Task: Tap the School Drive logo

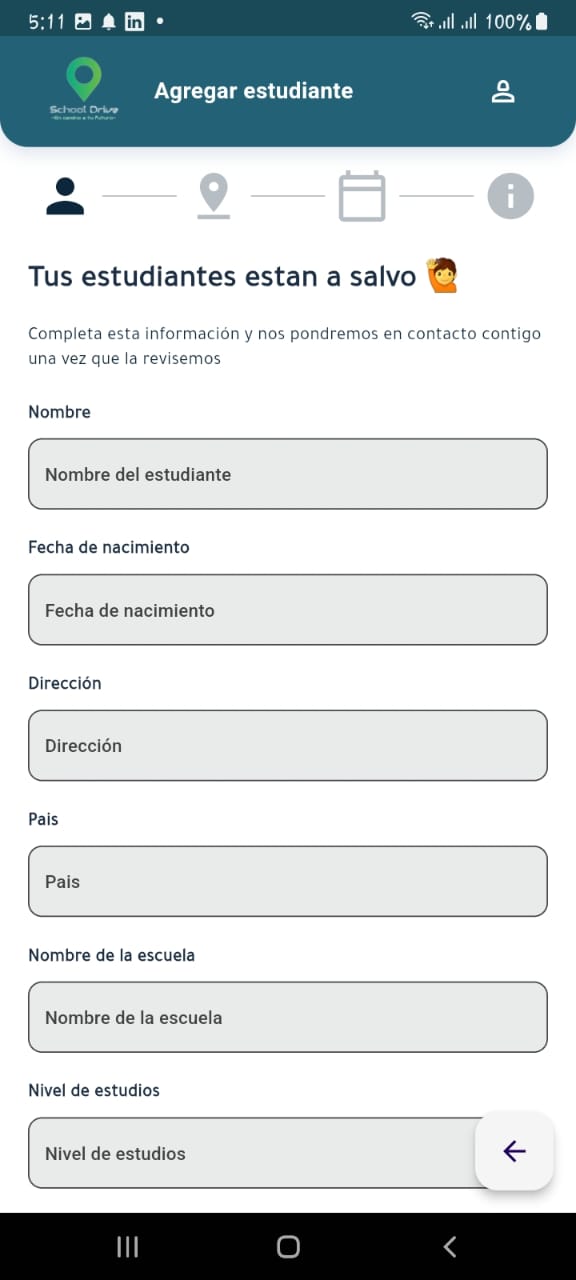Action: tap(84, 88)
